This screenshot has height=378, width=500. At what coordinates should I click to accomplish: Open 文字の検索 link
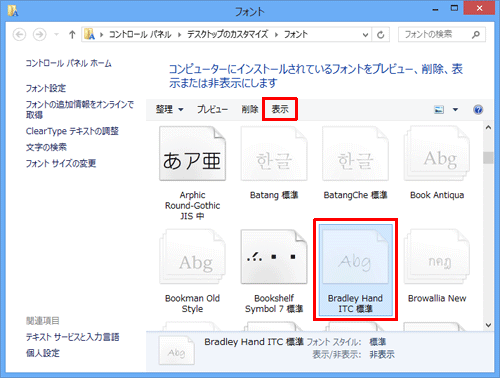pos(46,147)
